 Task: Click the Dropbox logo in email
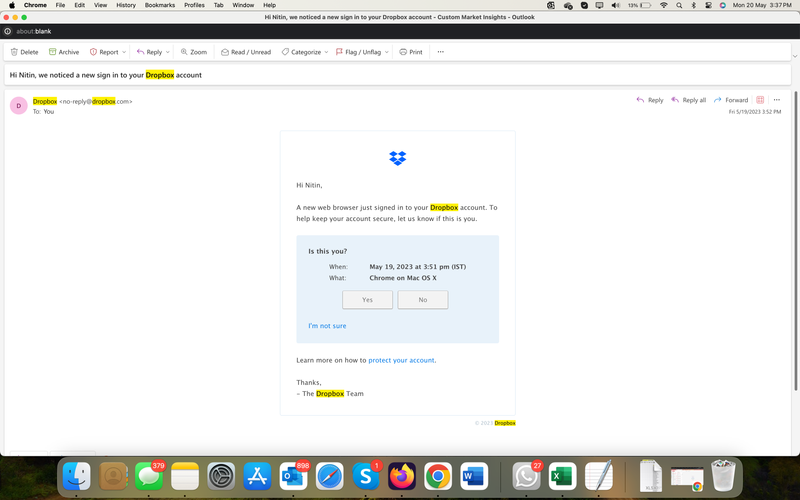397,158
